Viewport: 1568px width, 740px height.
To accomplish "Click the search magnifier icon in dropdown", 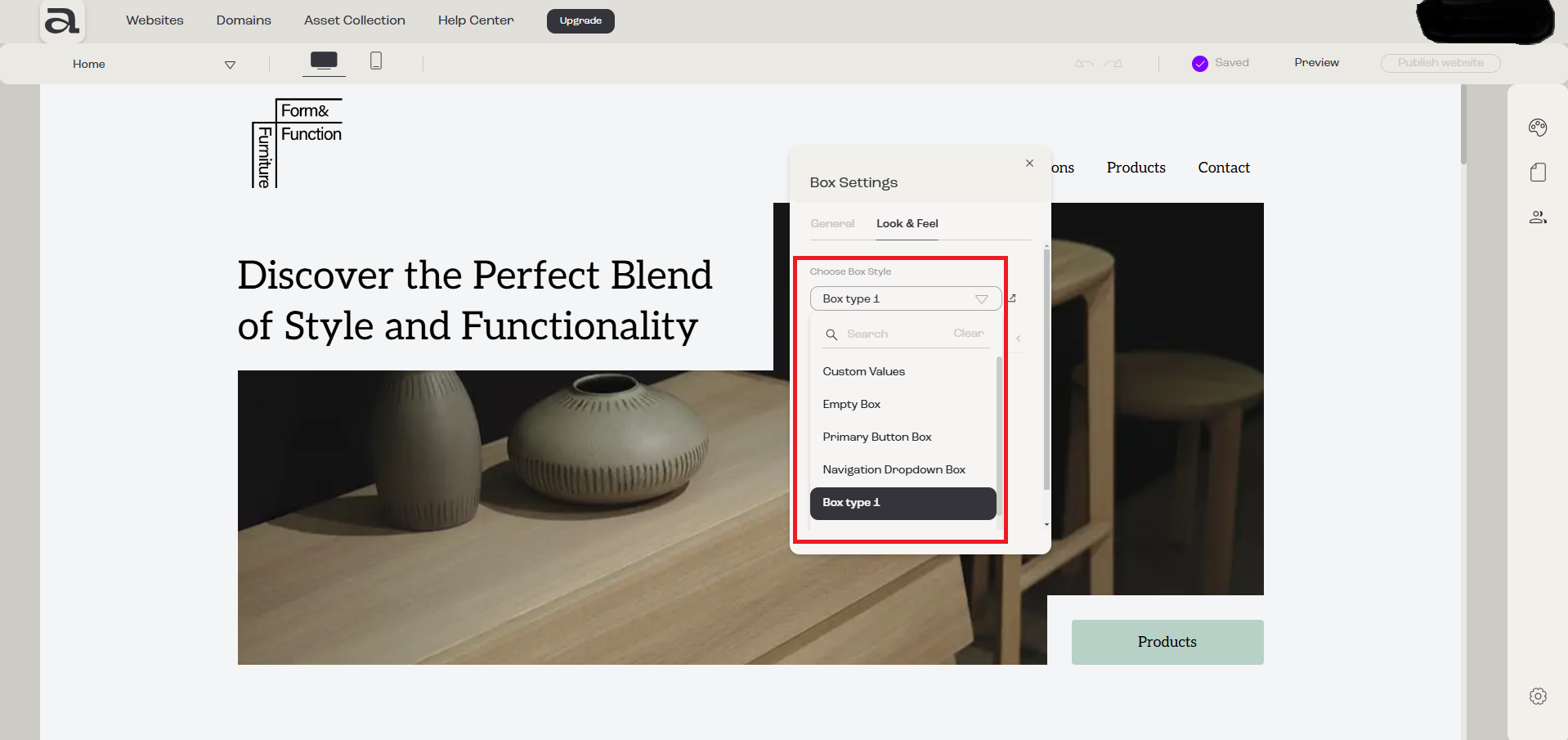I will pyautogui.click(x=831, y=334).
